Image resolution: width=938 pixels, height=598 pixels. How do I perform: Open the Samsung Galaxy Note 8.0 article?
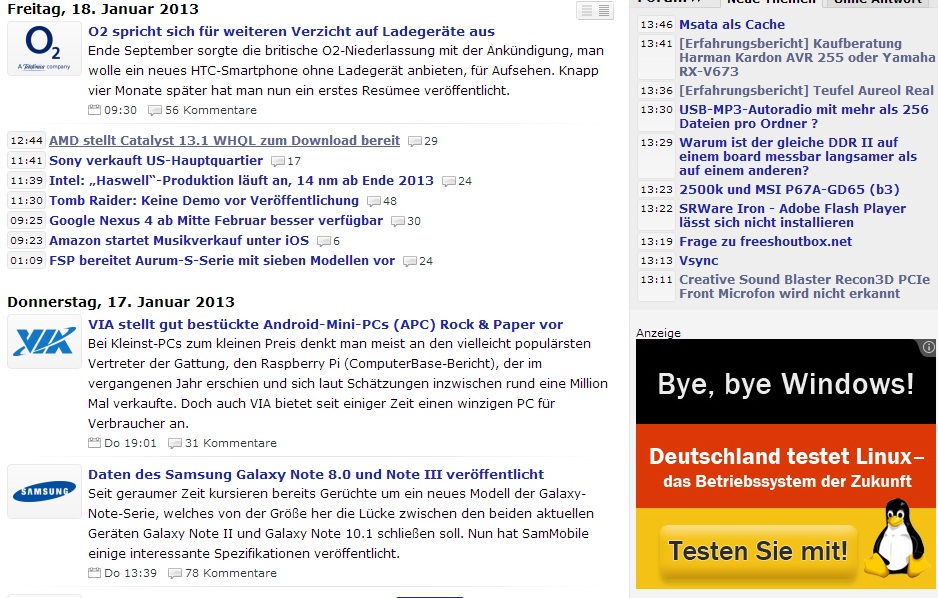(x=316, y=475)
